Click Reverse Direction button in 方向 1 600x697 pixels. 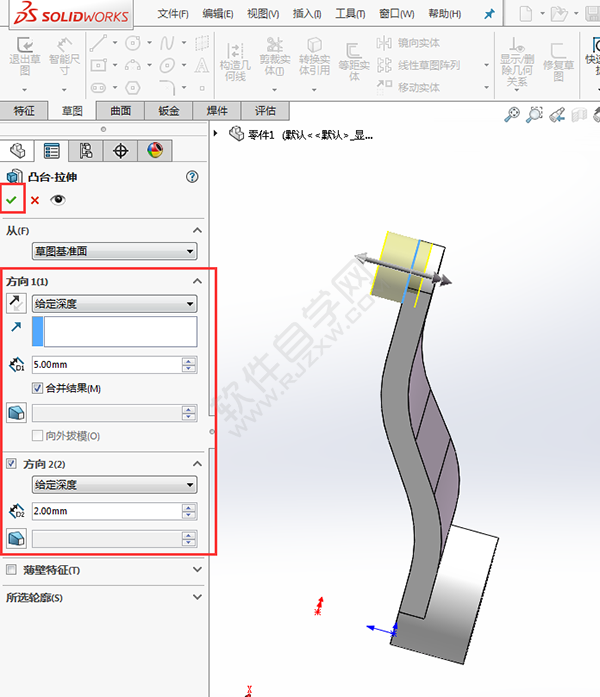tap(16, 304)
